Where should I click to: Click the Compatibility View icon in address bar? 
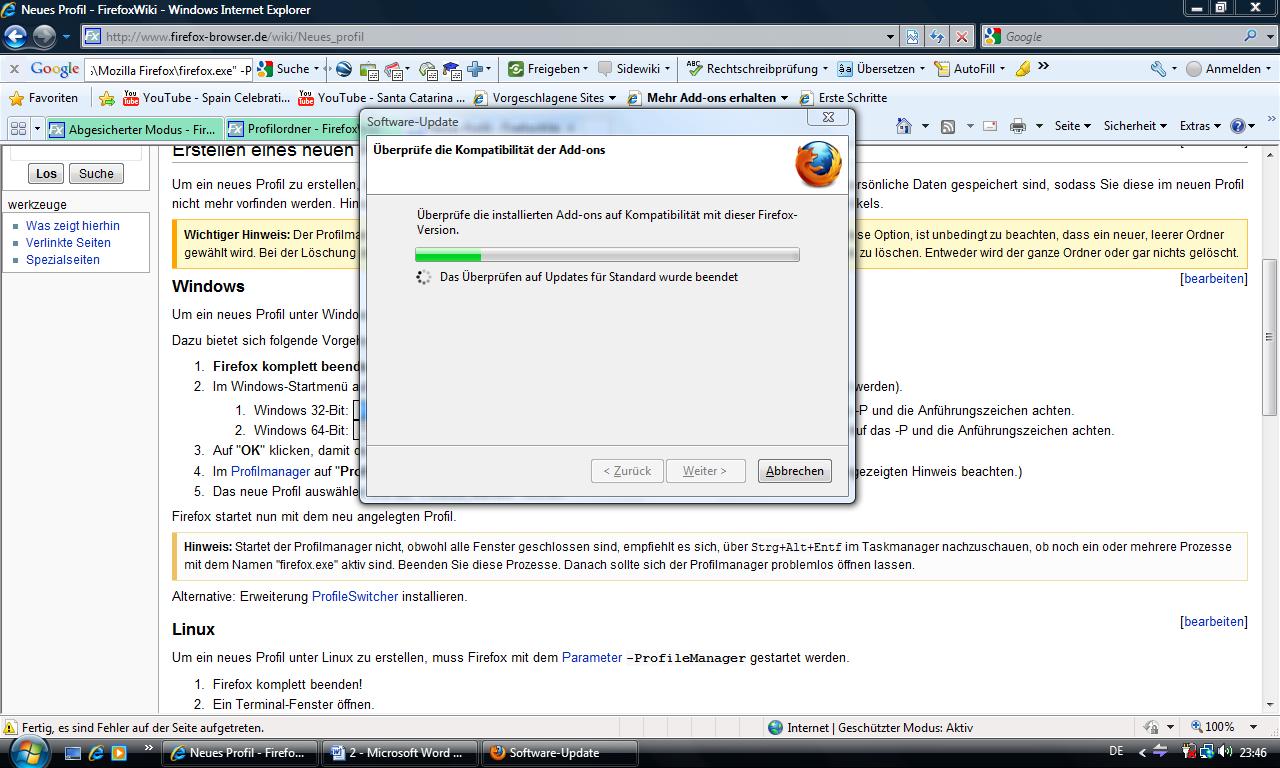click(912, 37)
